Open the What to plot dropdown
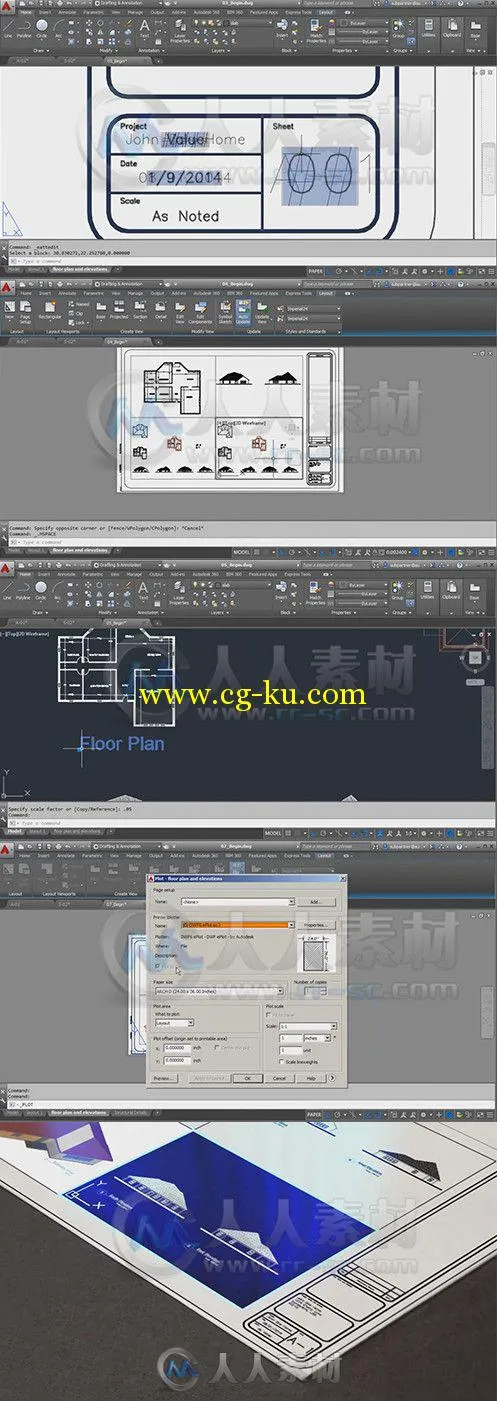 175,1023
